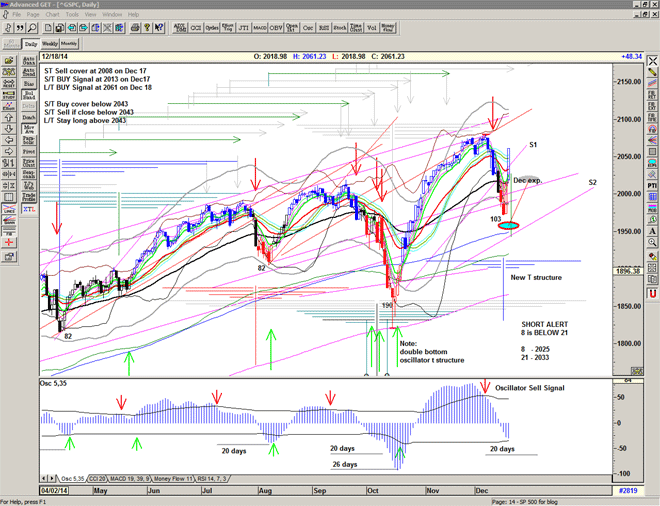Select the Daily timeframe button
This screenshot has width=660, height=506.
click(x=31, y=44)
